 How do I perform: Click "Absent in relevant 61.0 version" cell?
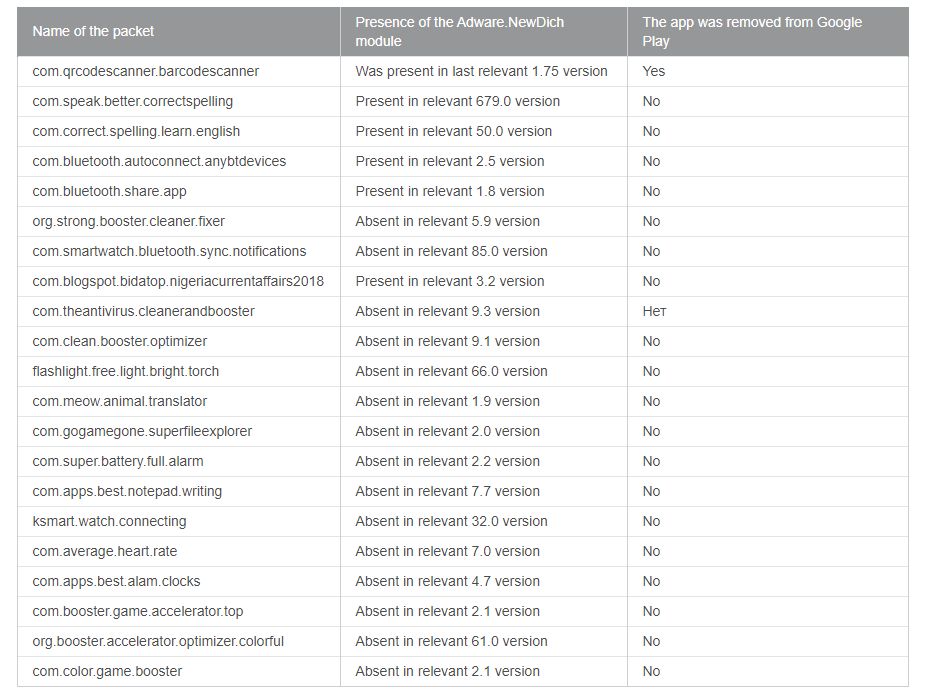tap(451, 641)
